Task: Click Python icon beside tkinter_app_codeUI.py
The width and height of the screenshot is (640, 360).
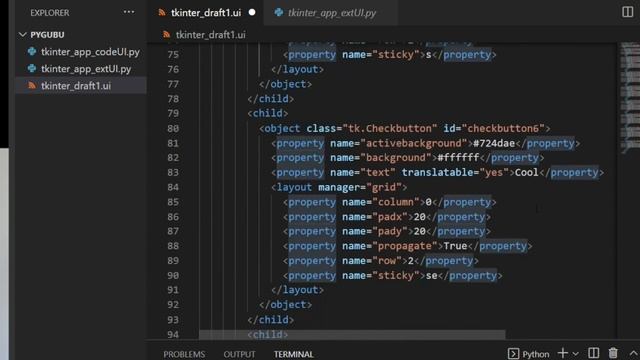Action: click(32, 52)
